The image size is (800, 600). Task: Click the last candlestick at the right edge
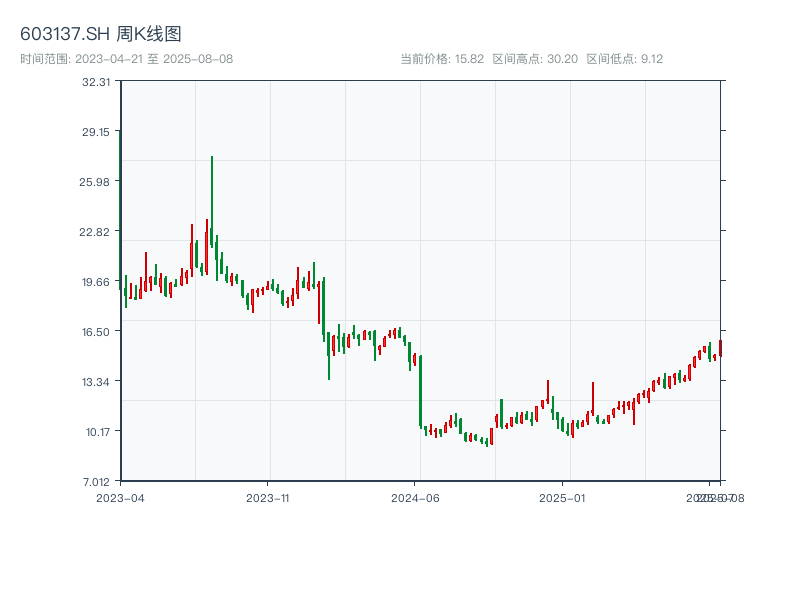pyautogui.click(x=720, y=347)
